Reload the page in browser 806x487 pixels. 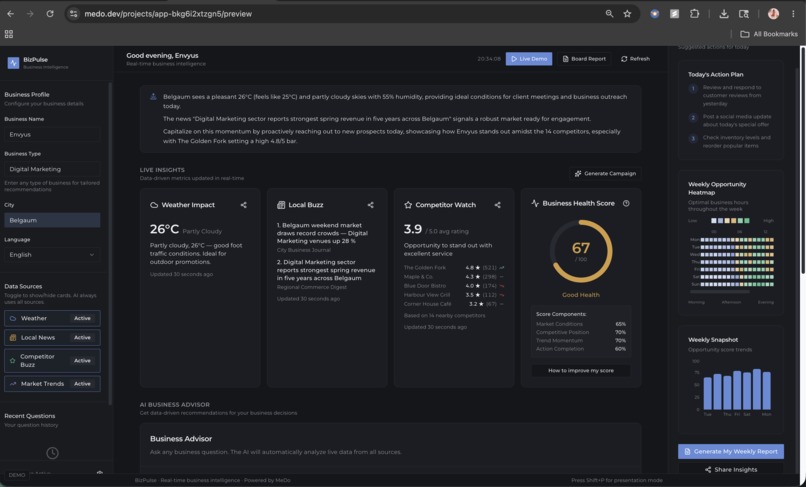click(x=50, y=14)
